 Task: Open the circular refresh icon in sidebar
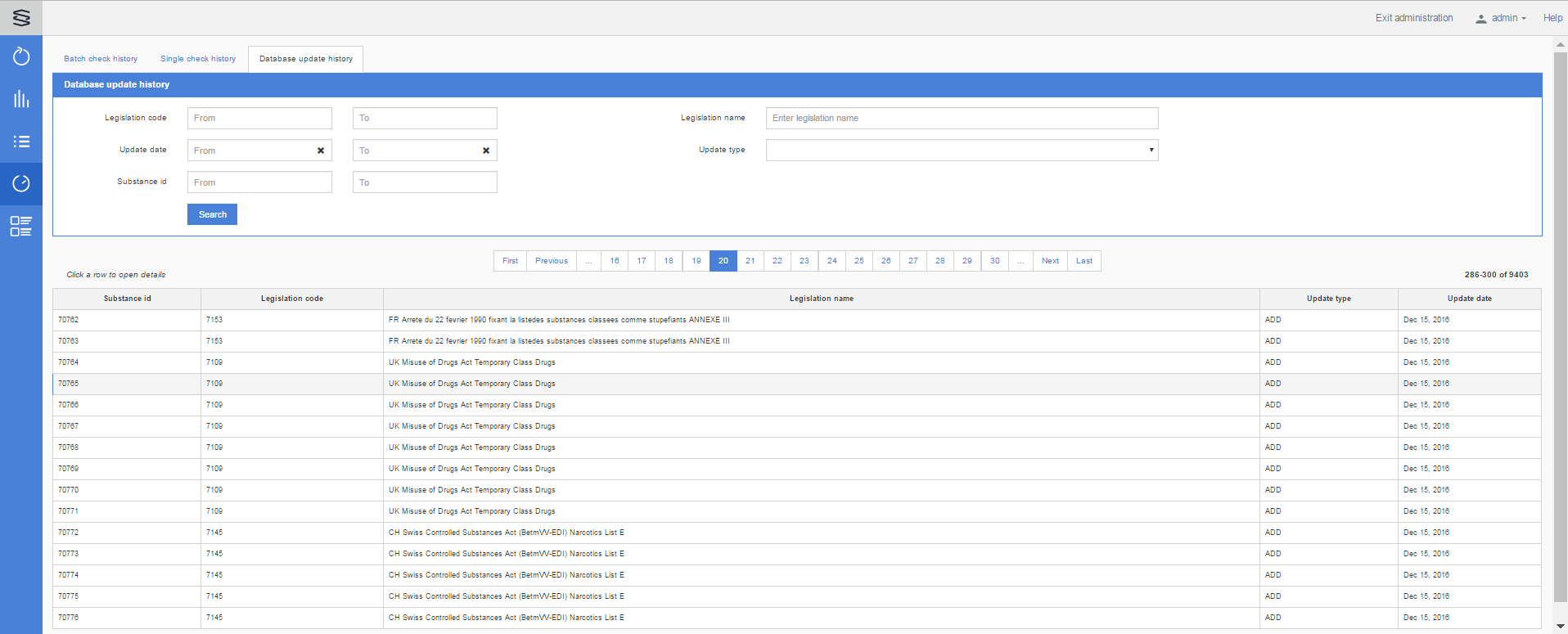coord(21,56)
